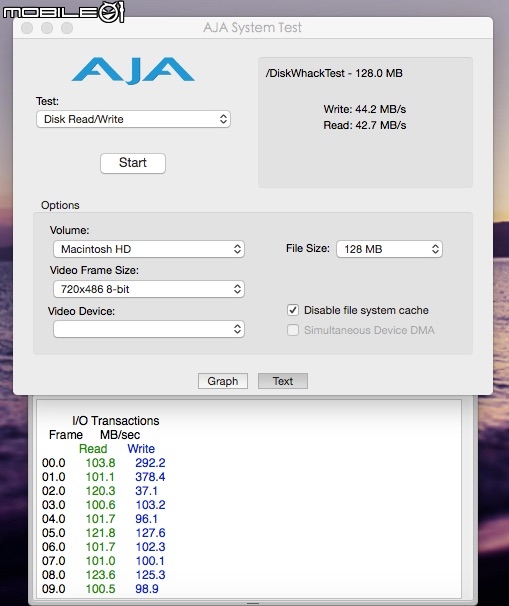Click the AJA System Test window title

[x=252, y=27]
